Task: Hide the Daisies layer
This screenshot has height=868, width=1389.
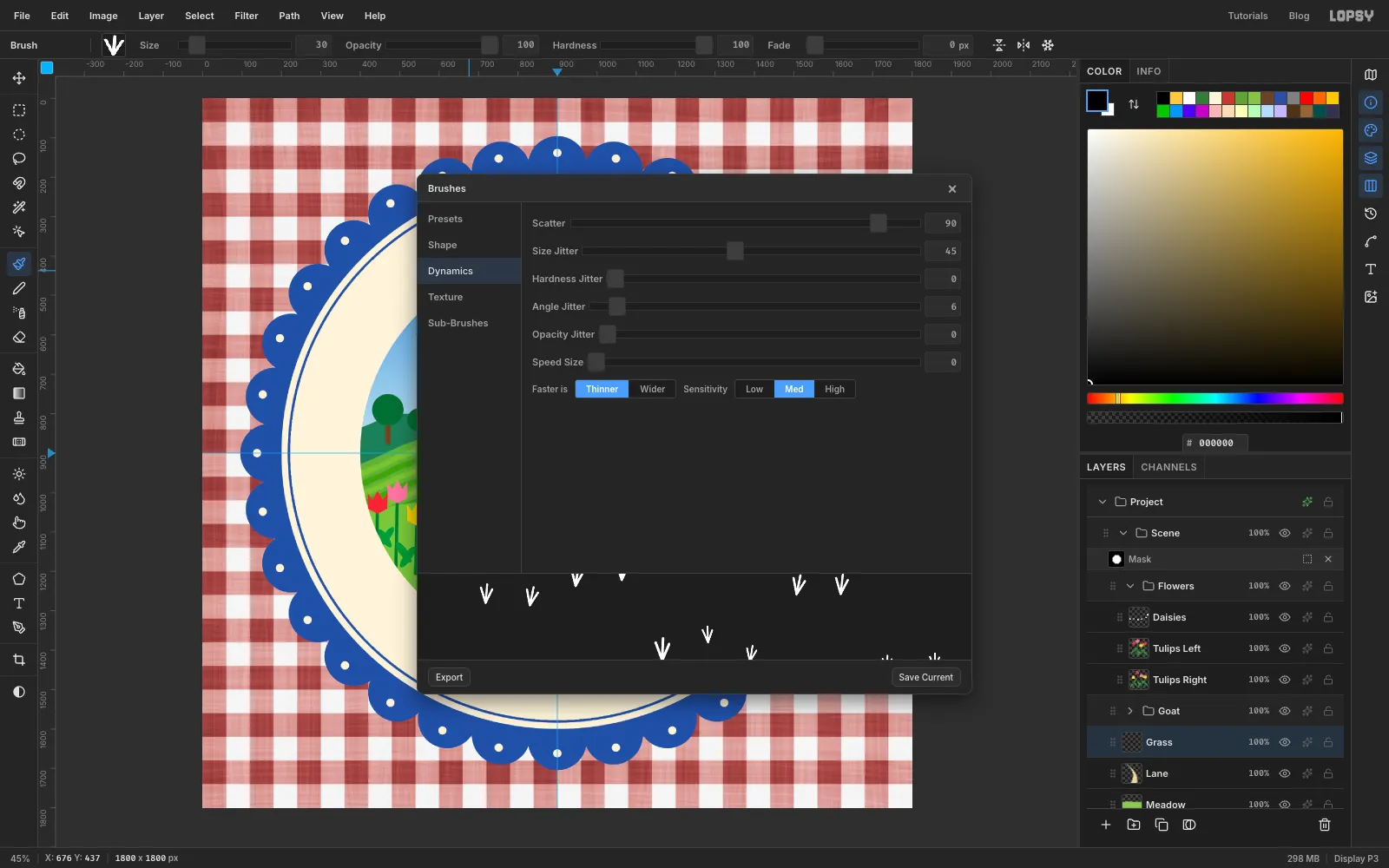Action: click(1285, 617)
